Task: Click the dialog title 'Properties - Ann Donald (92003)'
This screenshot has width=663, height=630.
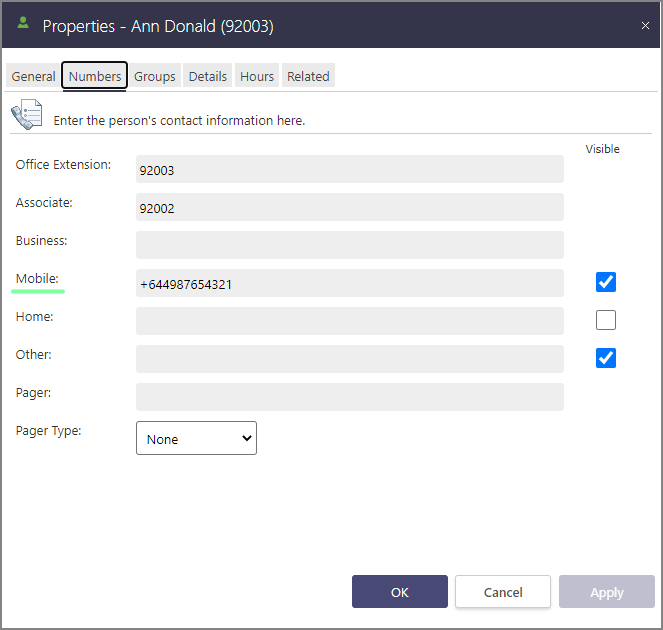Action: (x=158, y=26)
